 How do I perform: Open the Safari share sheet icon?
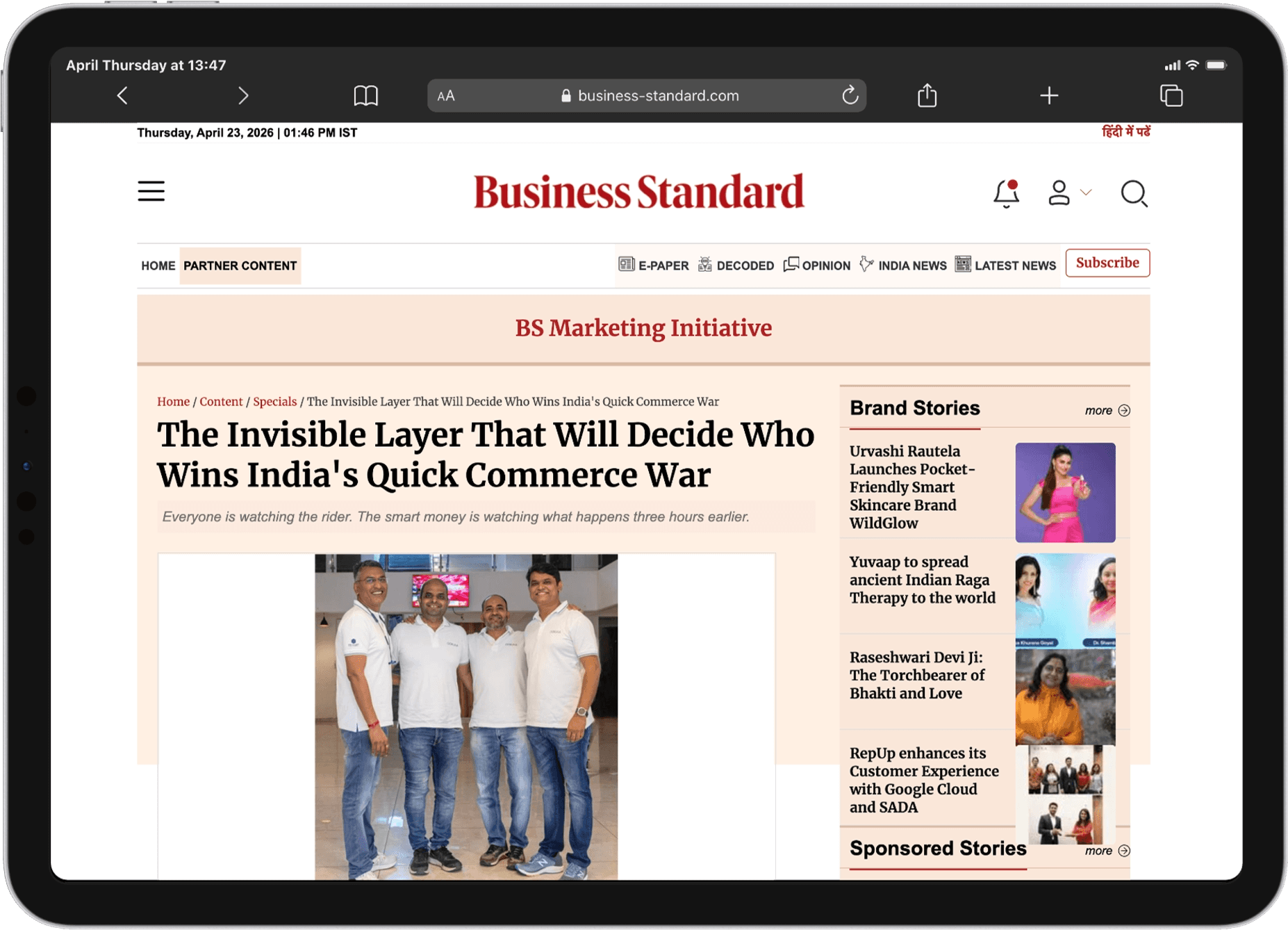(x=927, y=95)
